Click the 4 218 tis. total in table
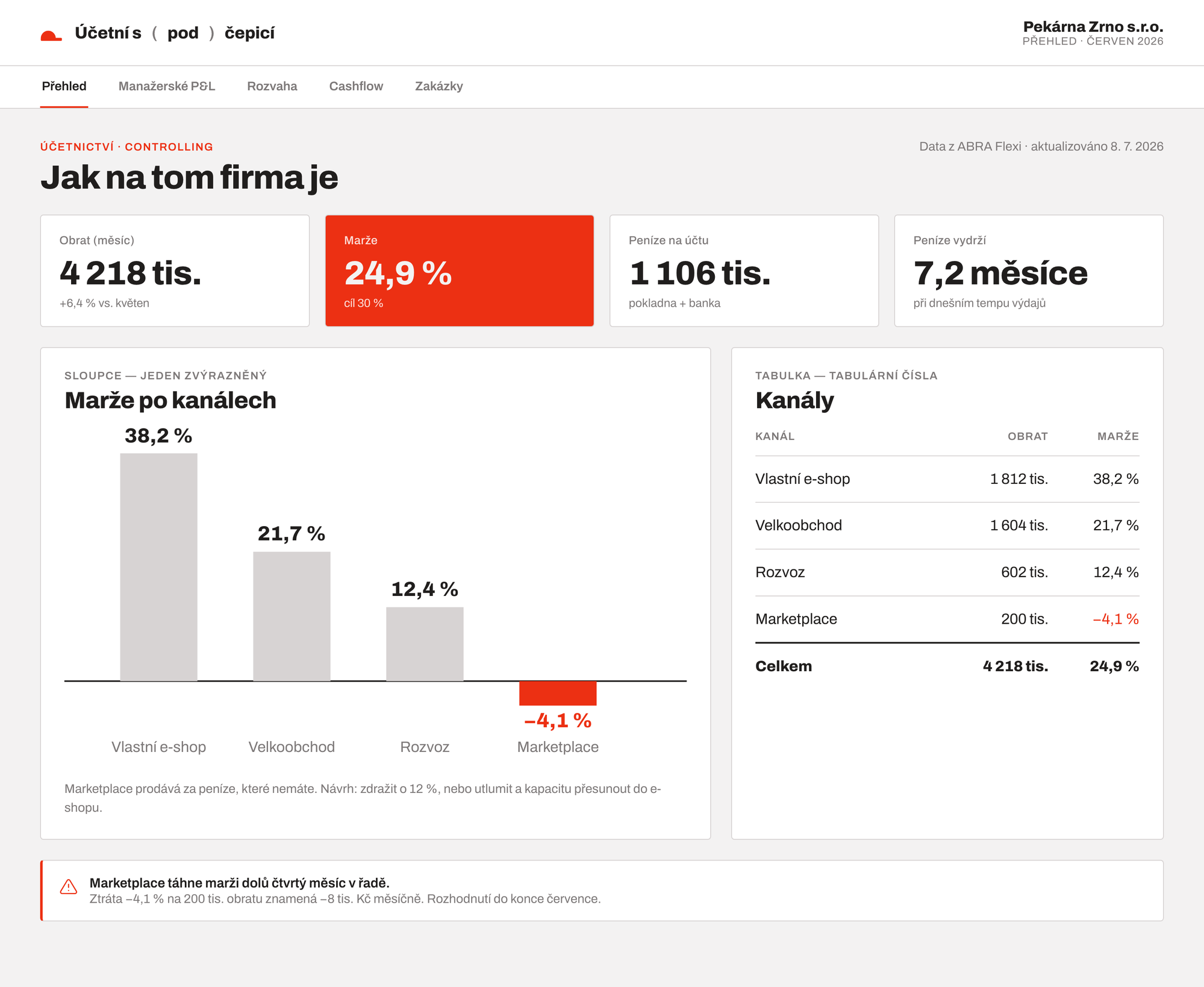 (x=1015, y=666)
